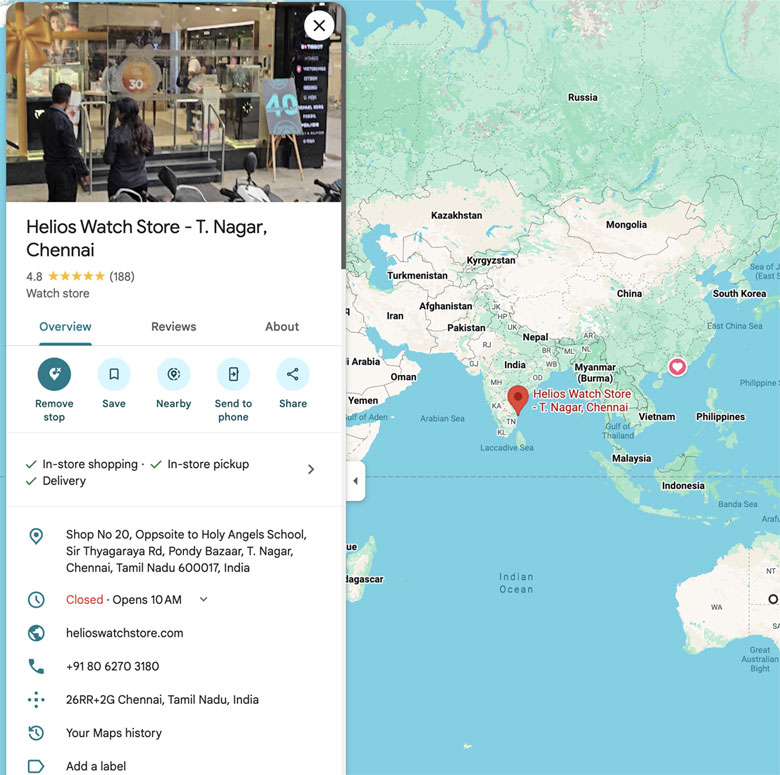The image size is (780, 775).
Task: Click the phone number icon
Action: coord(36,666)
